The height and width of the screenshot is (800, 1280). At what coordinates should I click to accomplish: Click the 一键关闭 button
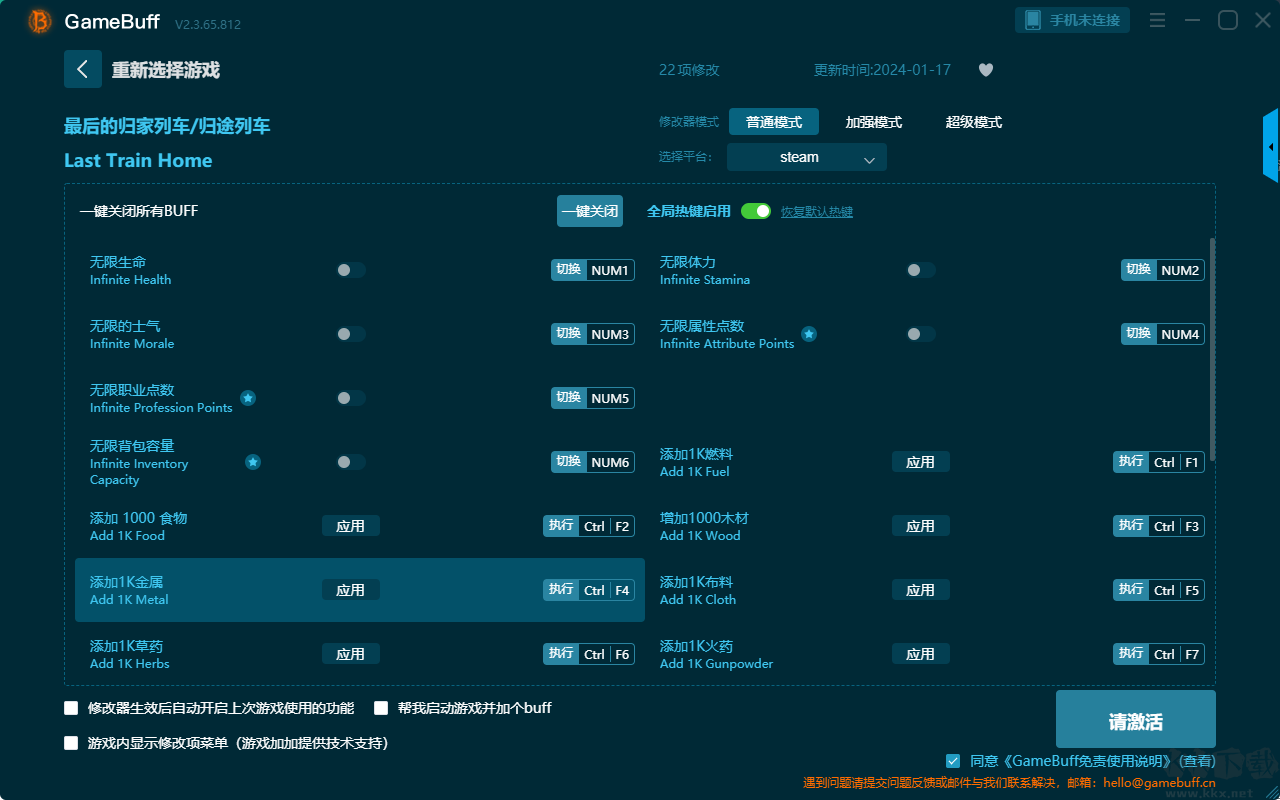pyautogui.click(x=590, y=211)
